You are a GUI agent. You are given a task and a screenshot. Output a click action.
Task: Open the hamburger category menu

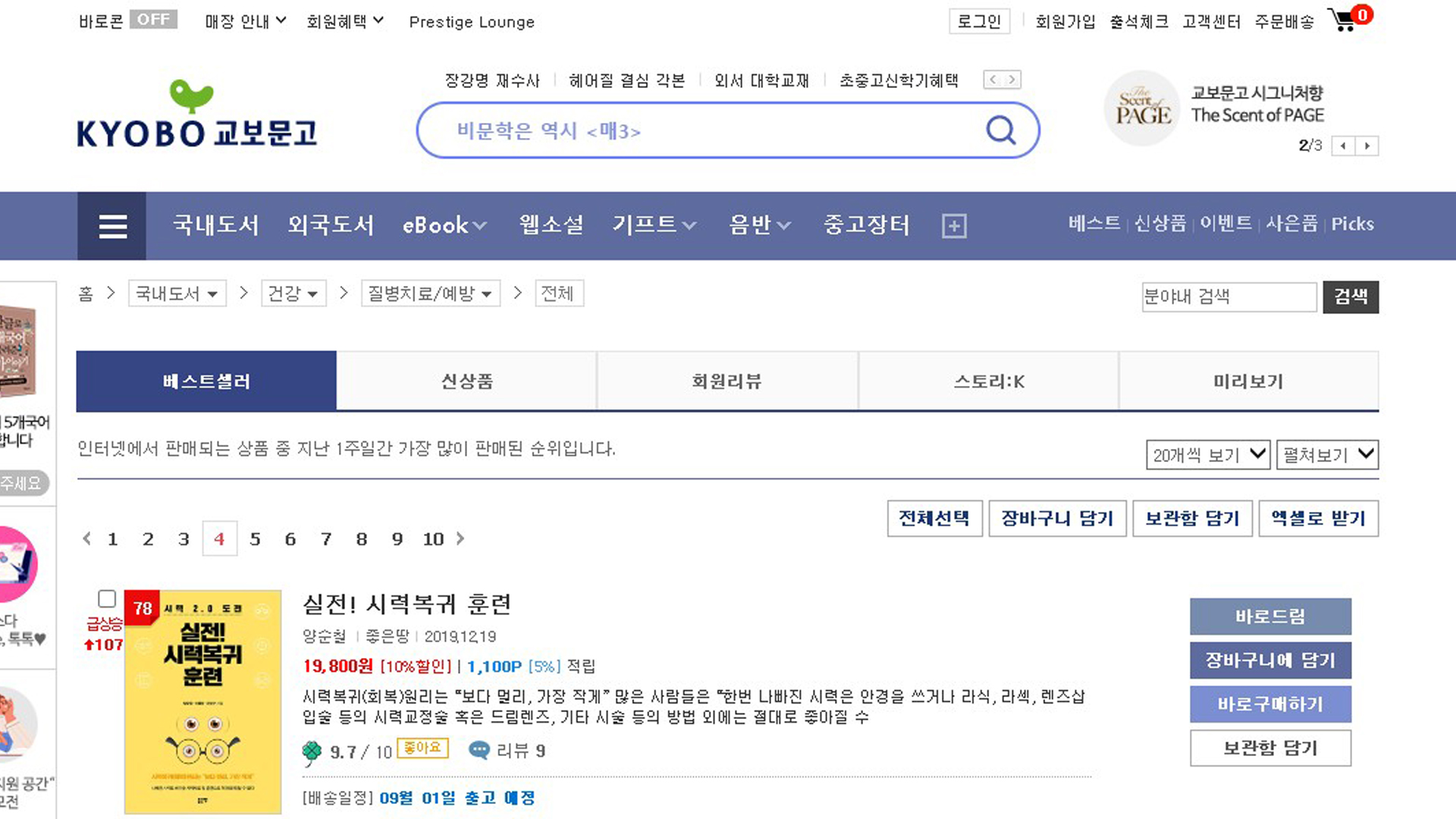tap(112, 226)
